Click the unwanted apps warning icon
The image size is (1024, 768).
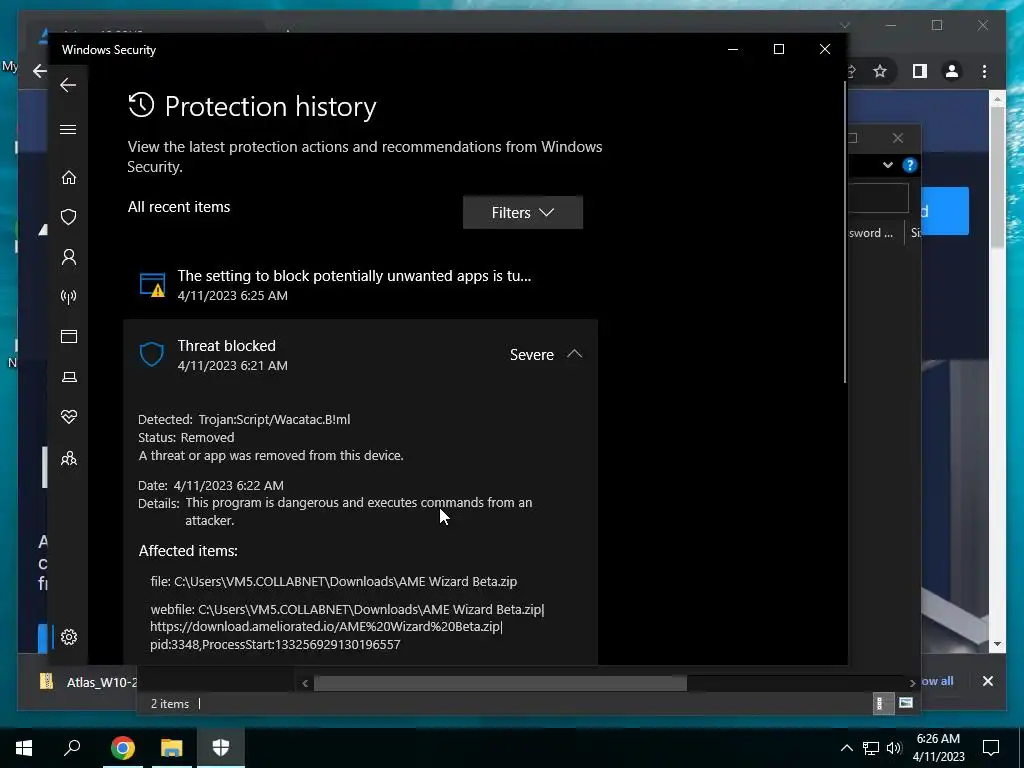[x=152, y=285]
